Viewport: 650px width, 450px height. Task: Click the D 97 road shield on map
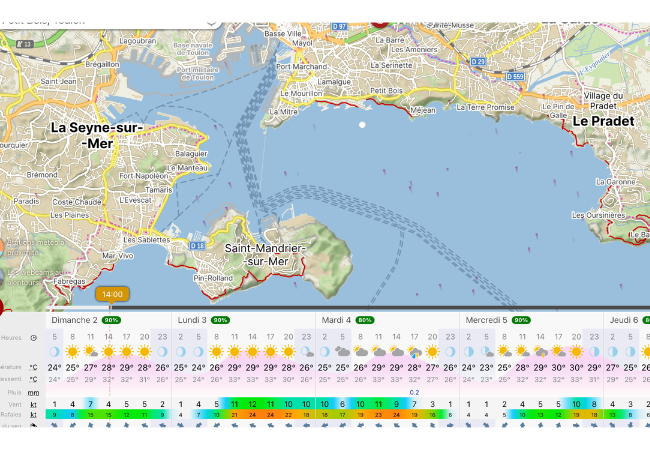tap(339, 27)
